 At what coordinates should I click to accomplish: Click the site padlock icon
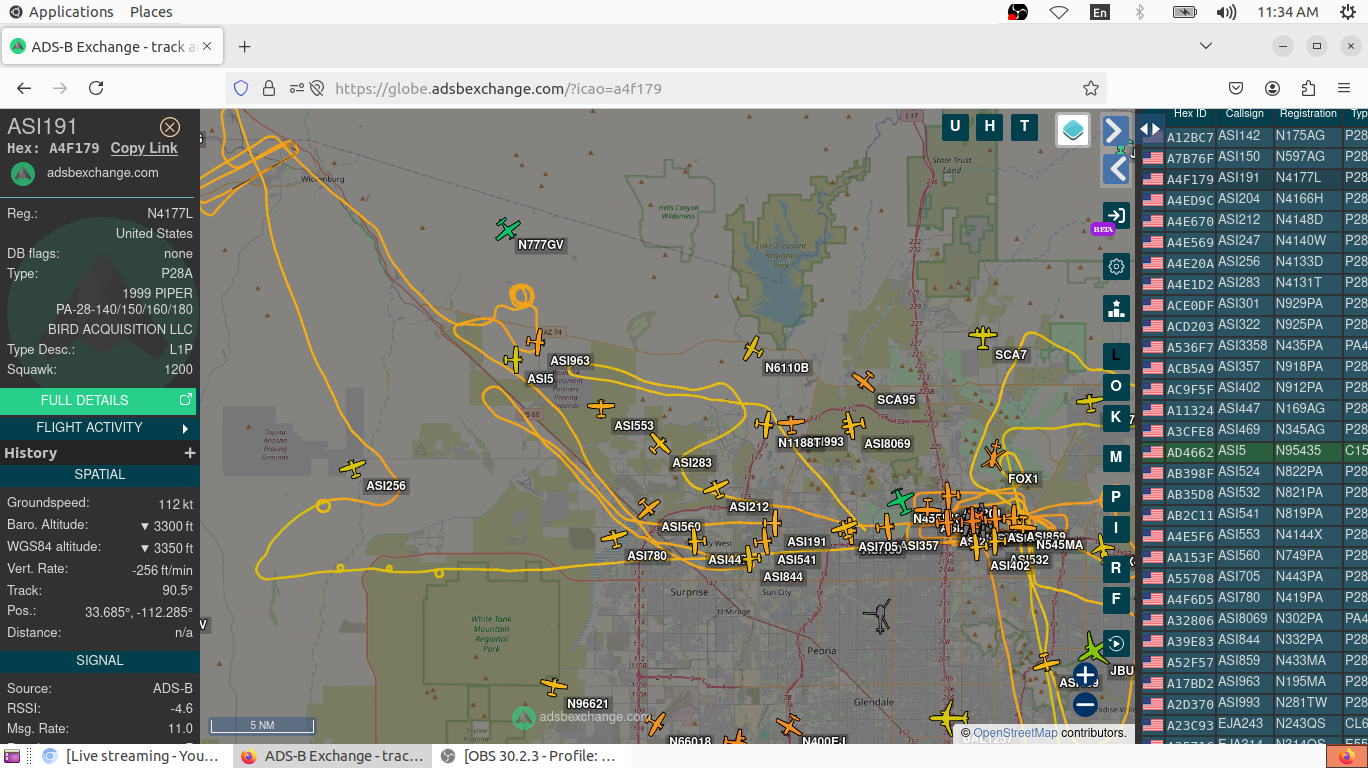(x=268, y=88)
